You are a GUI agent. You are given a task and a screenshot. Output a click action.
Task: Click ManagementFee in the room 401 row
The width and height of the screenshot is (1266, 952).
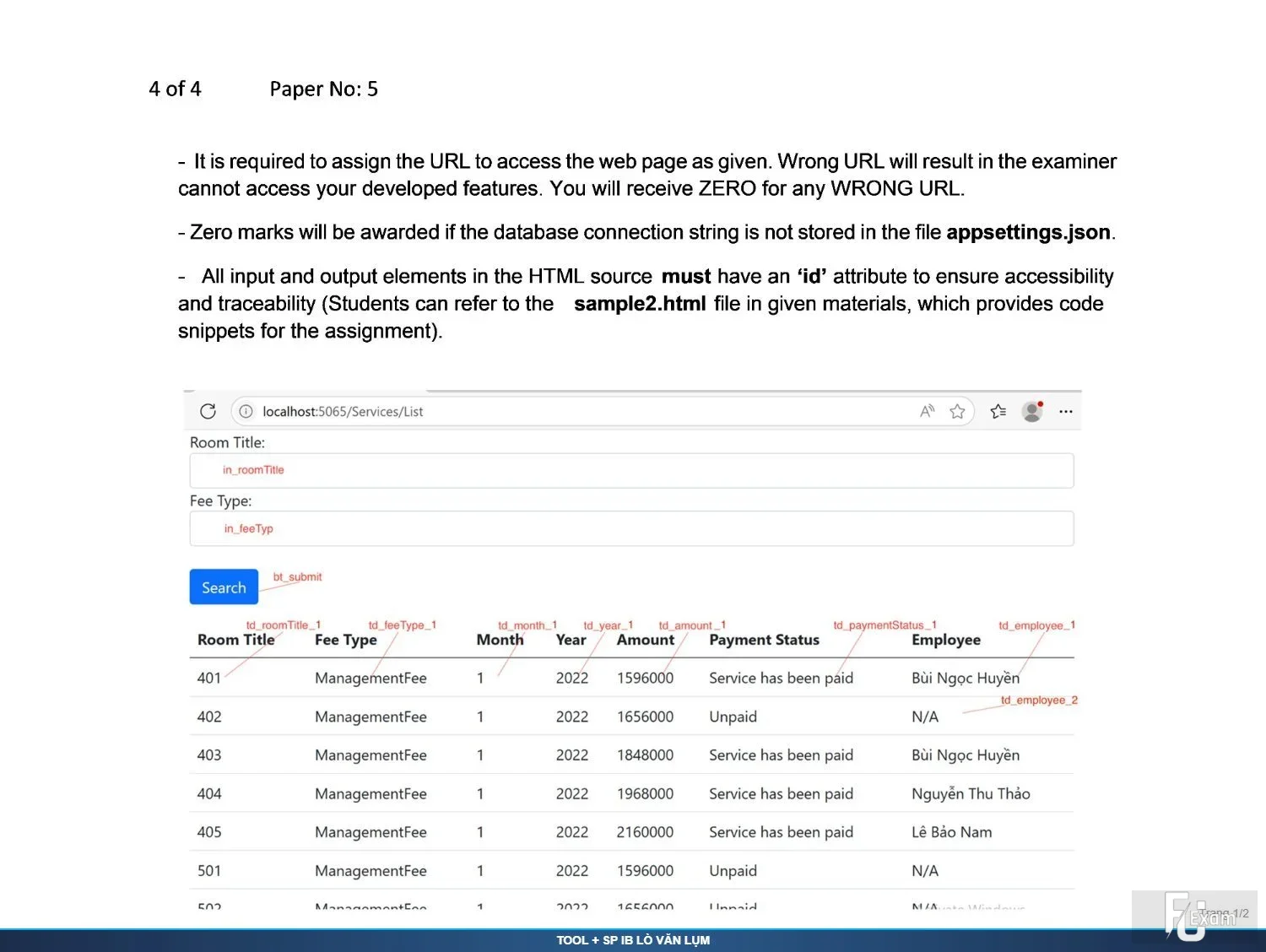coord(371,678)
